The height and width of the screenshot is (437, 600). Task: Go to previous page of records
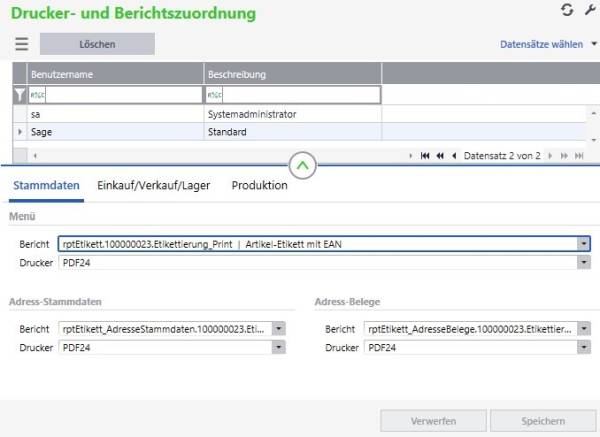(x=440, y=156)
